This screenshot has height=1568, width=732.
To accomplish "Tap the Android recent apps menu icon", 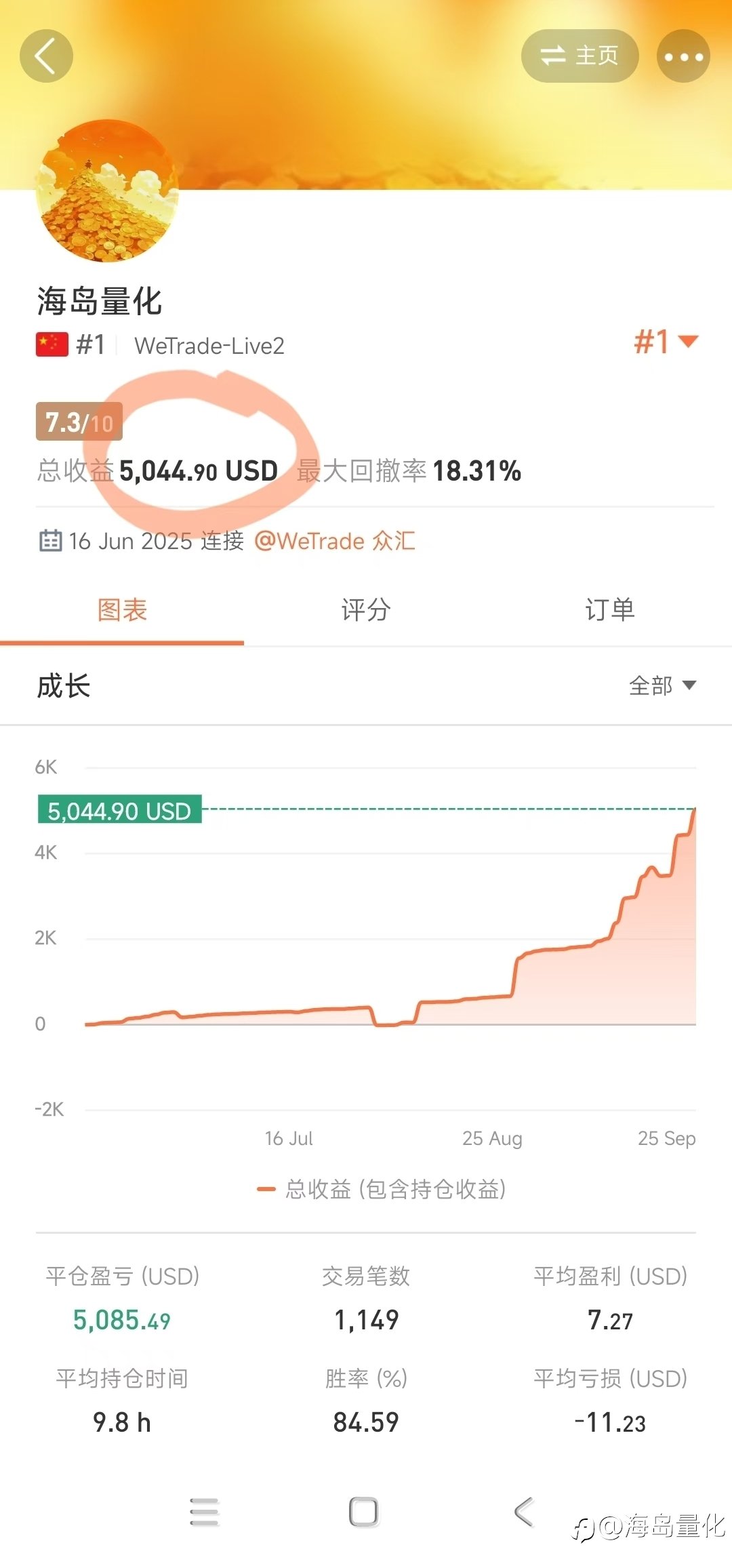I will [204, 1512].
